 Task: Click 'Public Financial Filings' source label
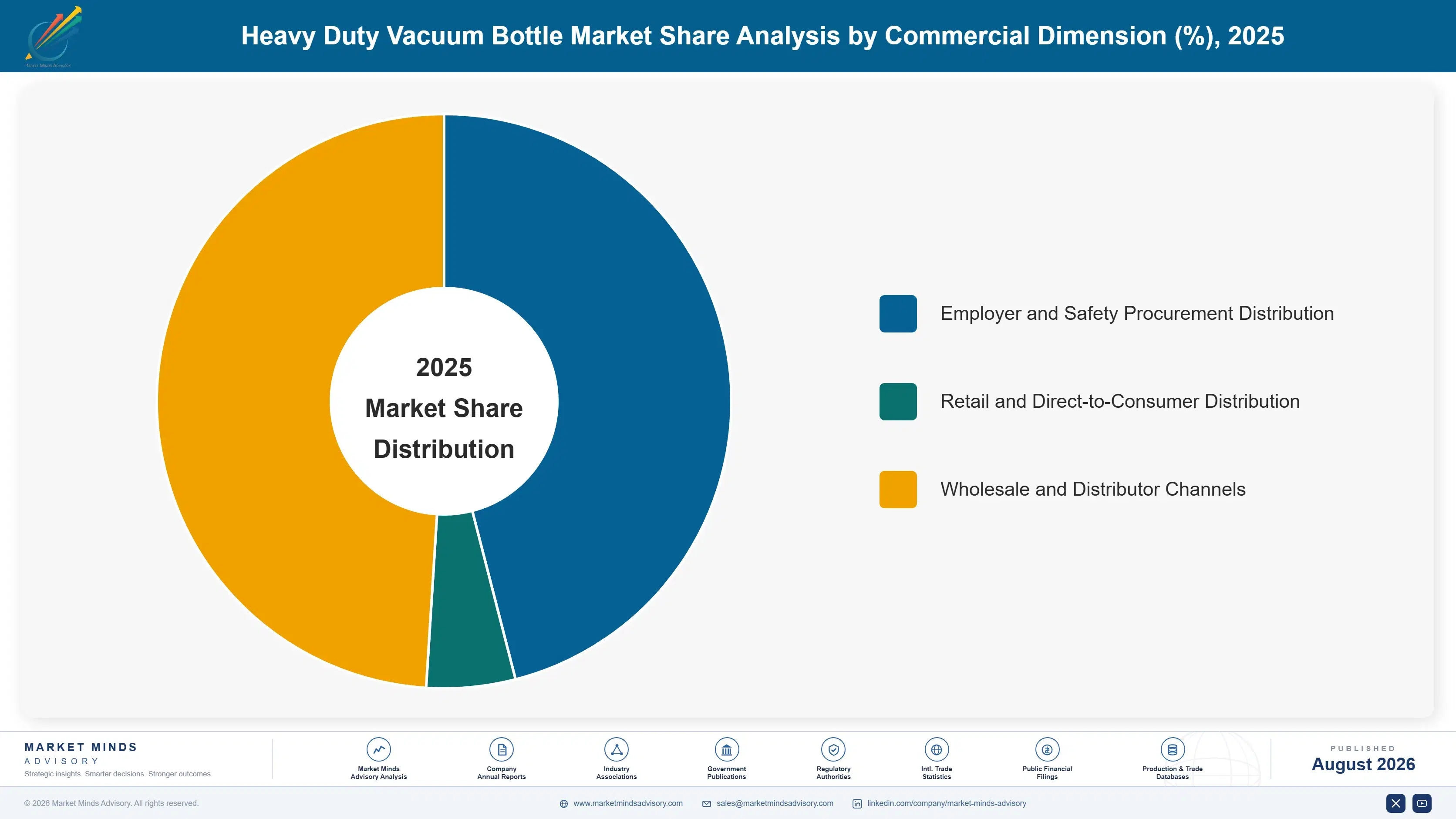(1047, 773)
